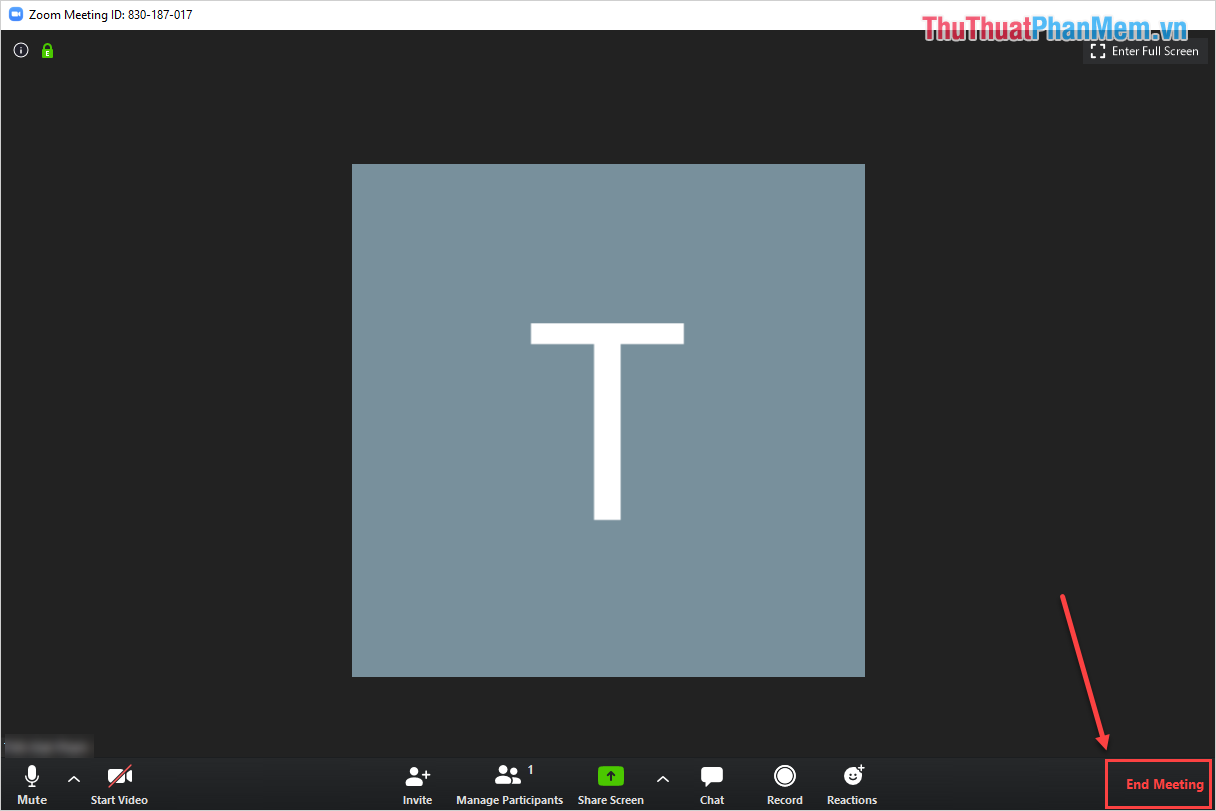Click the green encryption lock icon

coord(46,50)
